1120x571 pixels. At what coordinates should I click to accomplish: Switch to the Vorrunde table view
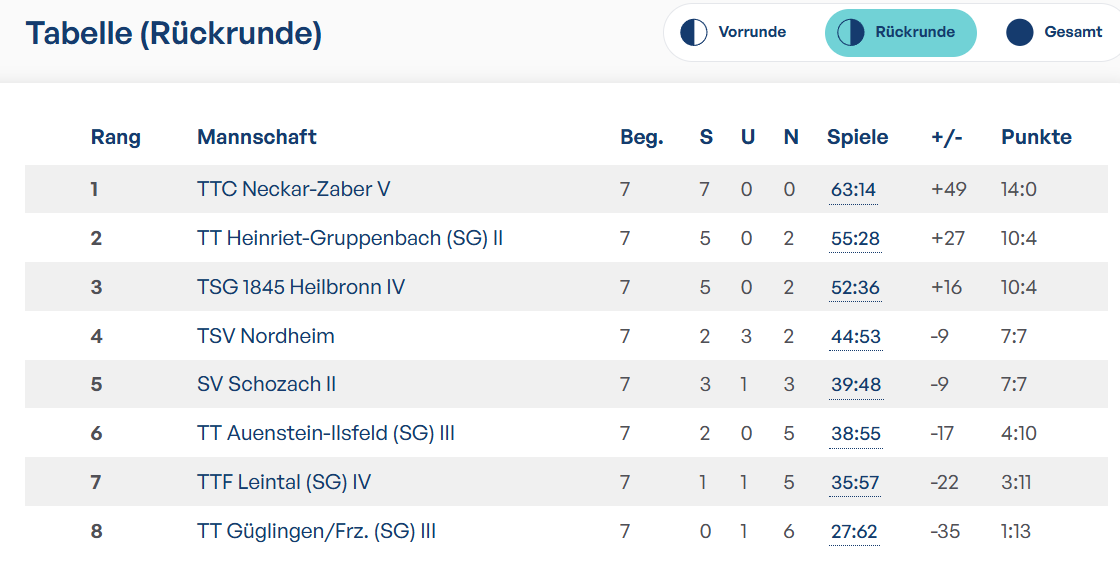point(751,32)
